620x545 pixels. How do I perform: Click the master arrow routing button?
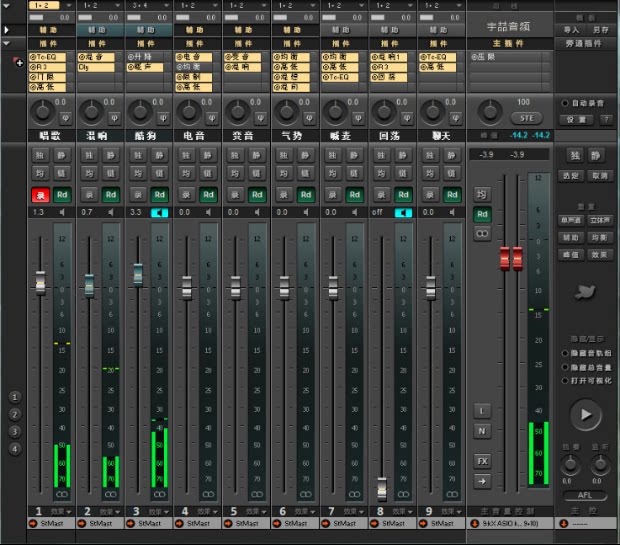[482, 481]
